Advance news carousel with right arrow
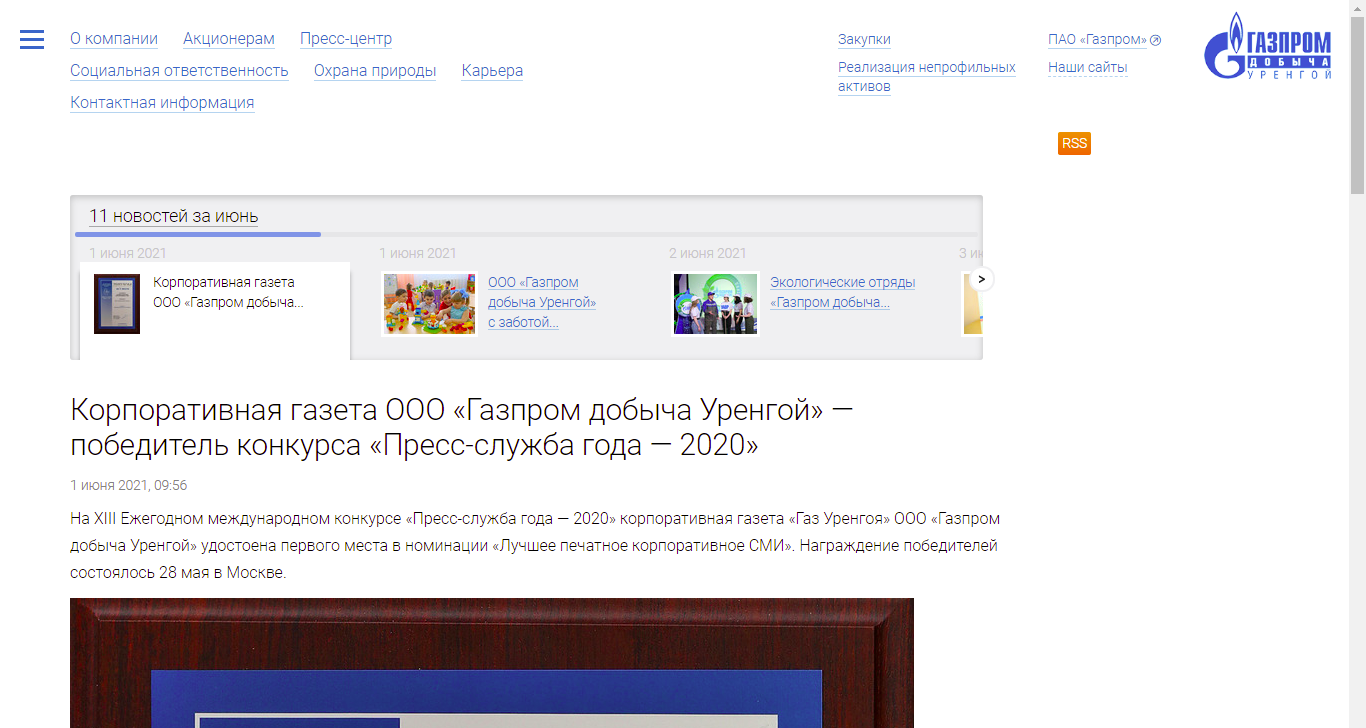 [x=982, y=279]
